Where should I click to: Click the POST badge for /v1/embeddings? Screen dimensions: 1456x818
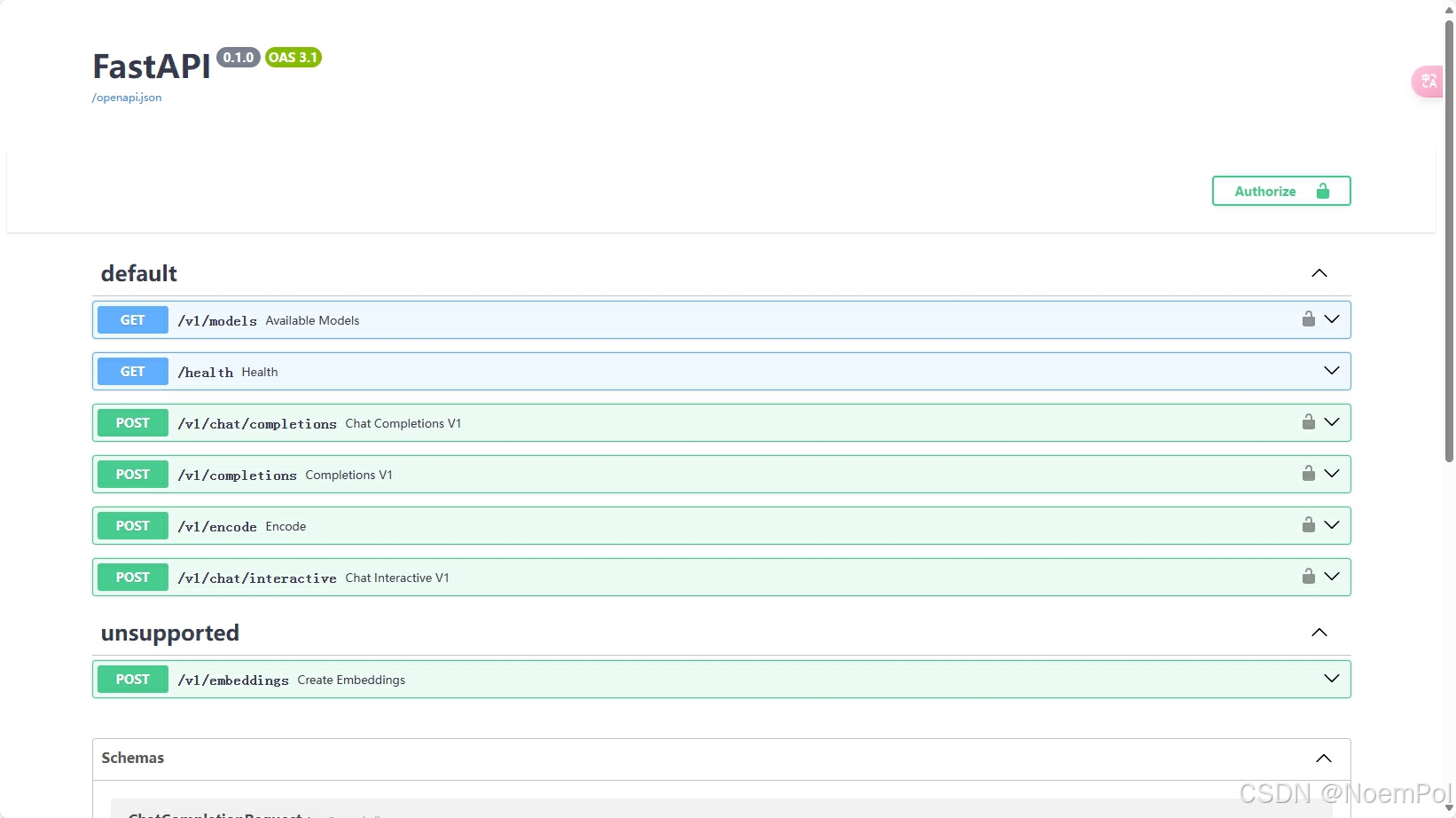(x=132, y=680)
